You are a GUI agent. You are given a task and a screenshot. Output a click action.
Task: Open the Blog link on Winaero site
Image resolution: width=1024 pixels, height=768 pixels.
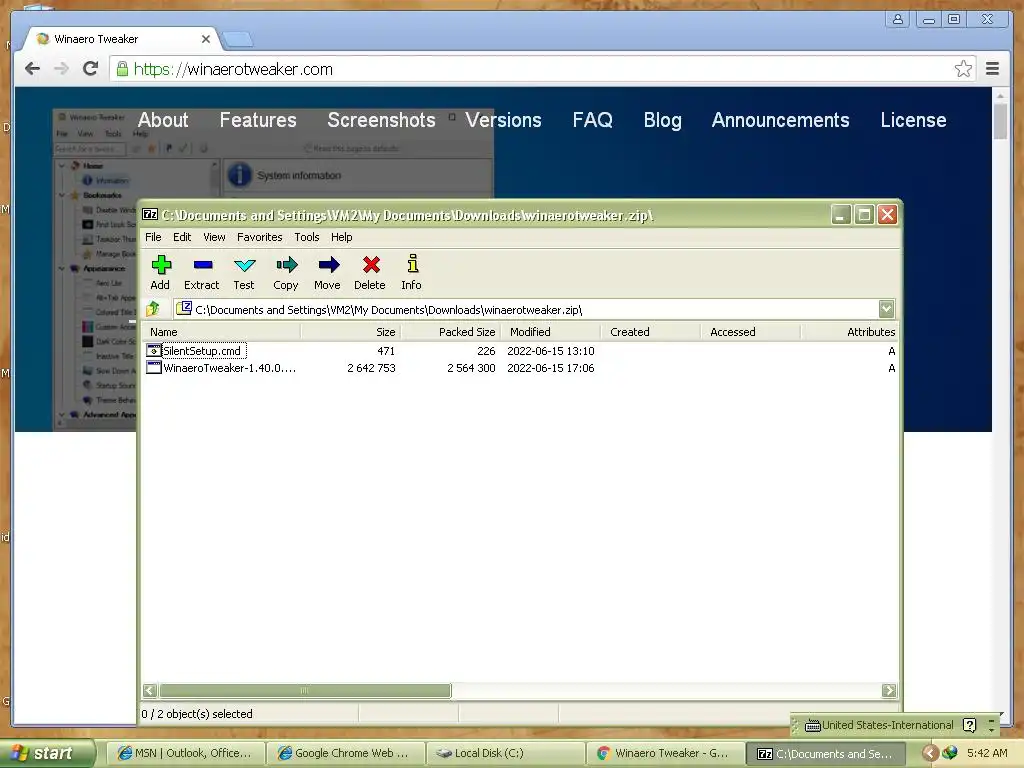tap(662, 120)
